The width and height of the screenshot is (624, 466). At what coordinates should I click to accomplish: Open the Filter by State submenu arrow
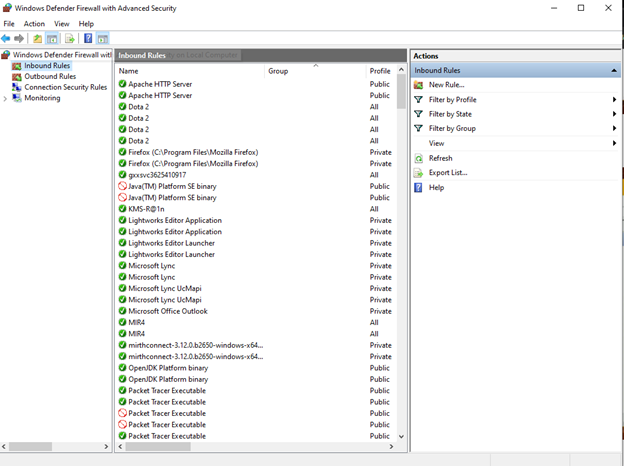[x=614, y=114]
